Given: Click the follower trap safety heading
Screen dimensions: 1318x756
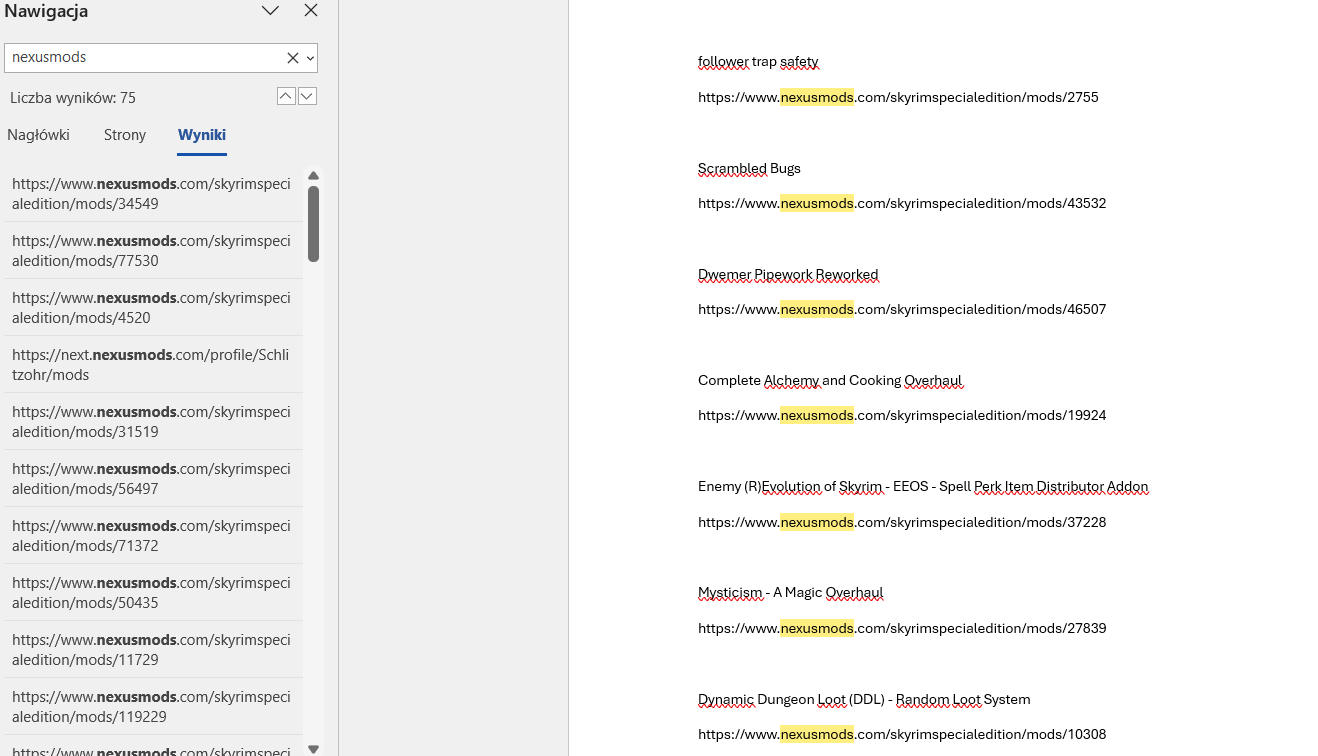Looking at the screenshot, I should point(758,62).
